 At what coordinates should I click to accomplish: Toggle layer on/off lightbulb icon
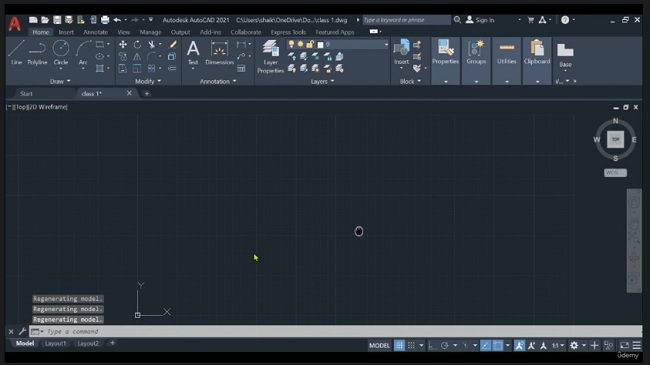[291, 44]
